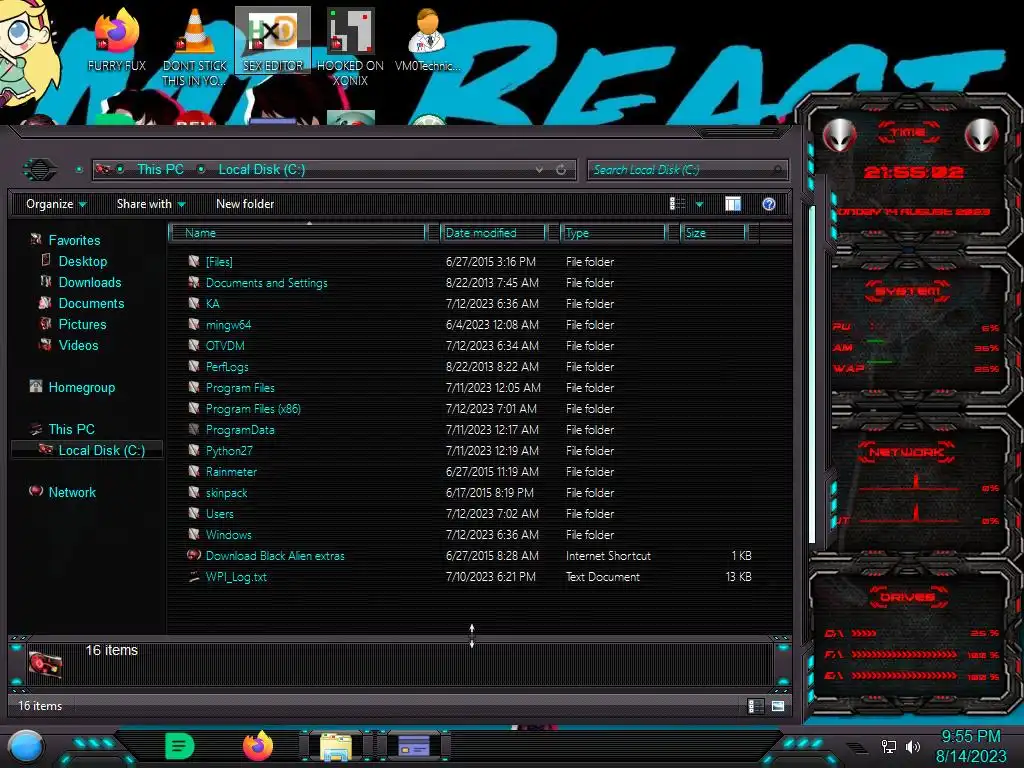This screenshot has height=768, width=1024.
Task: Click the volume speaker tray icon
Action: tap(912, 746)
